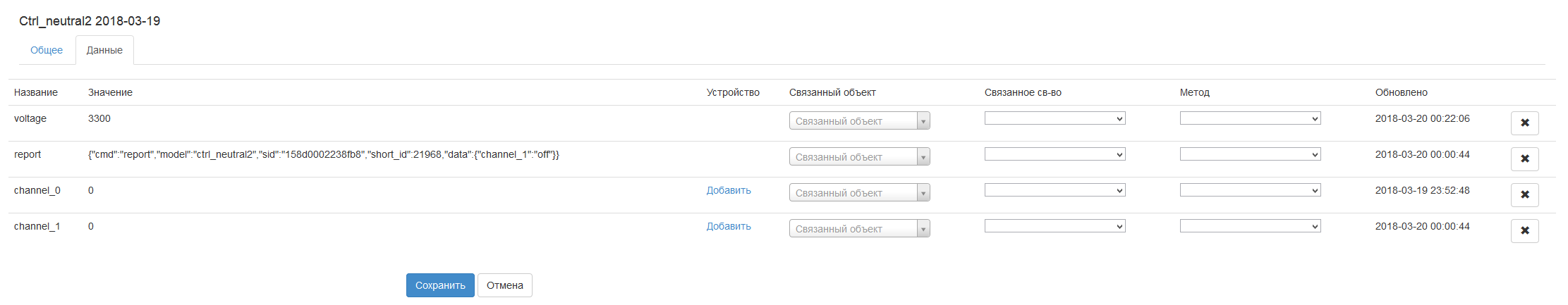Remove the report property row
This screenshot has height=305, width=1568.
[x=1524, y=158]
